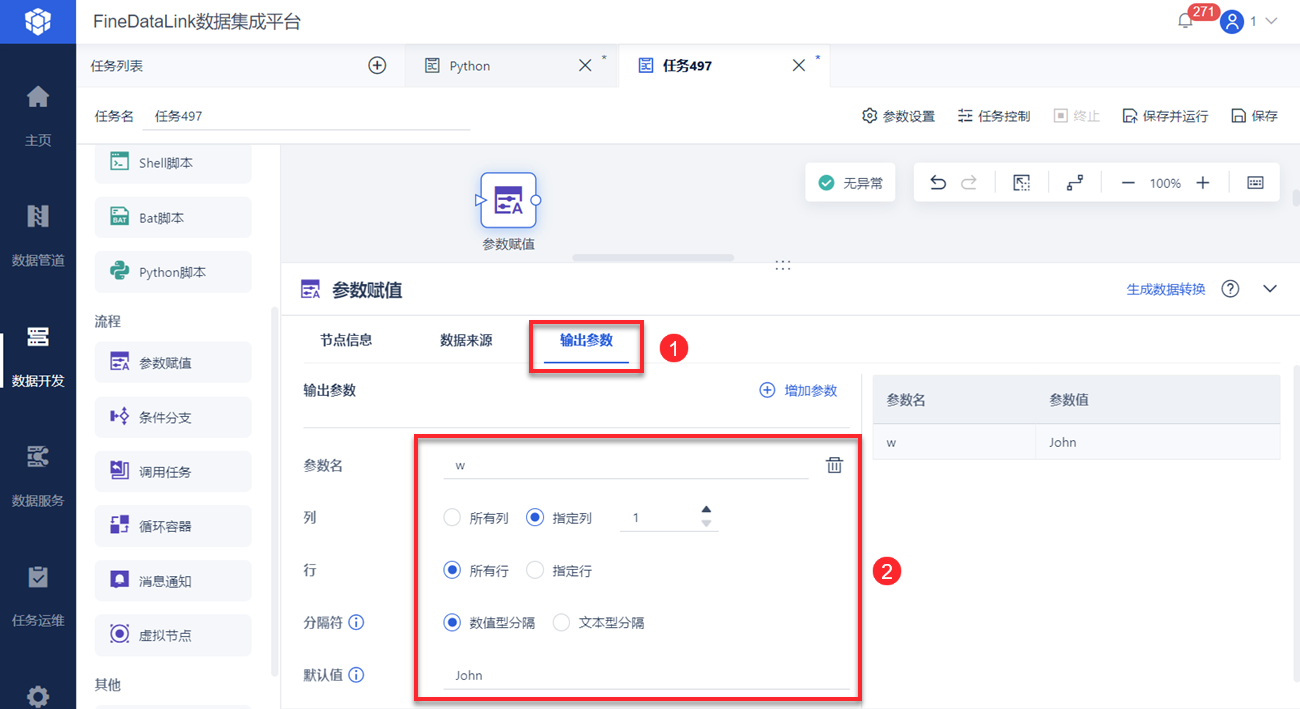Delete parameter w with trash icon
The height and width of the screenshot is (709, 1300).
pyautogui.click(x=834, y=465)
